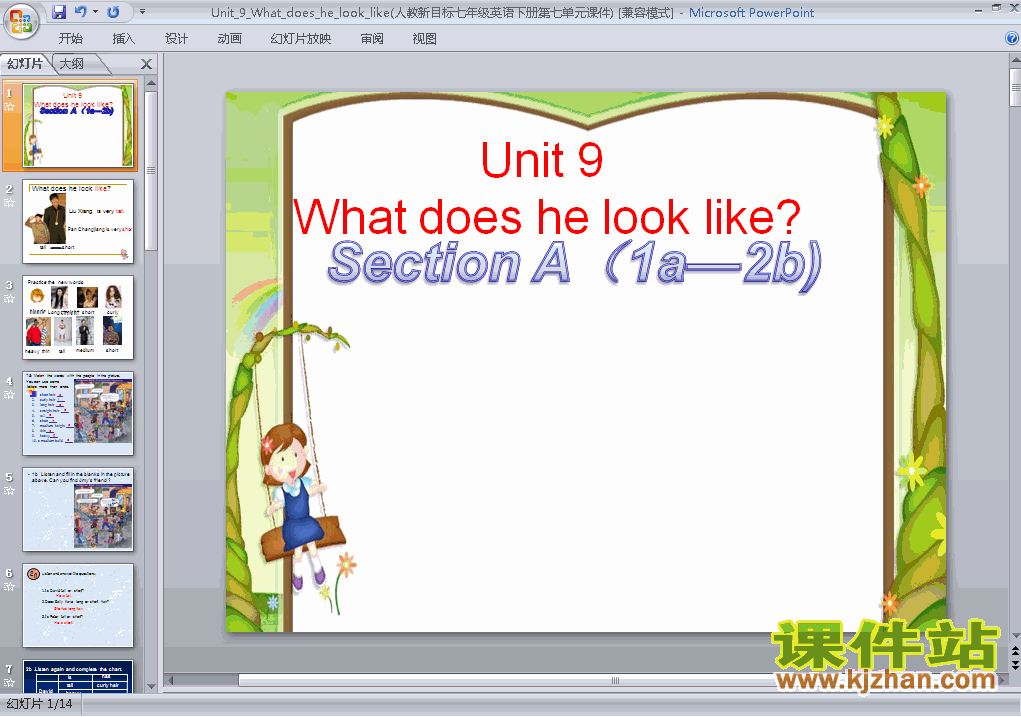This screenshot has height=717, width=1021.
Task: Click the thumbnail pane scrollbar handle
Action: [151, 171]
